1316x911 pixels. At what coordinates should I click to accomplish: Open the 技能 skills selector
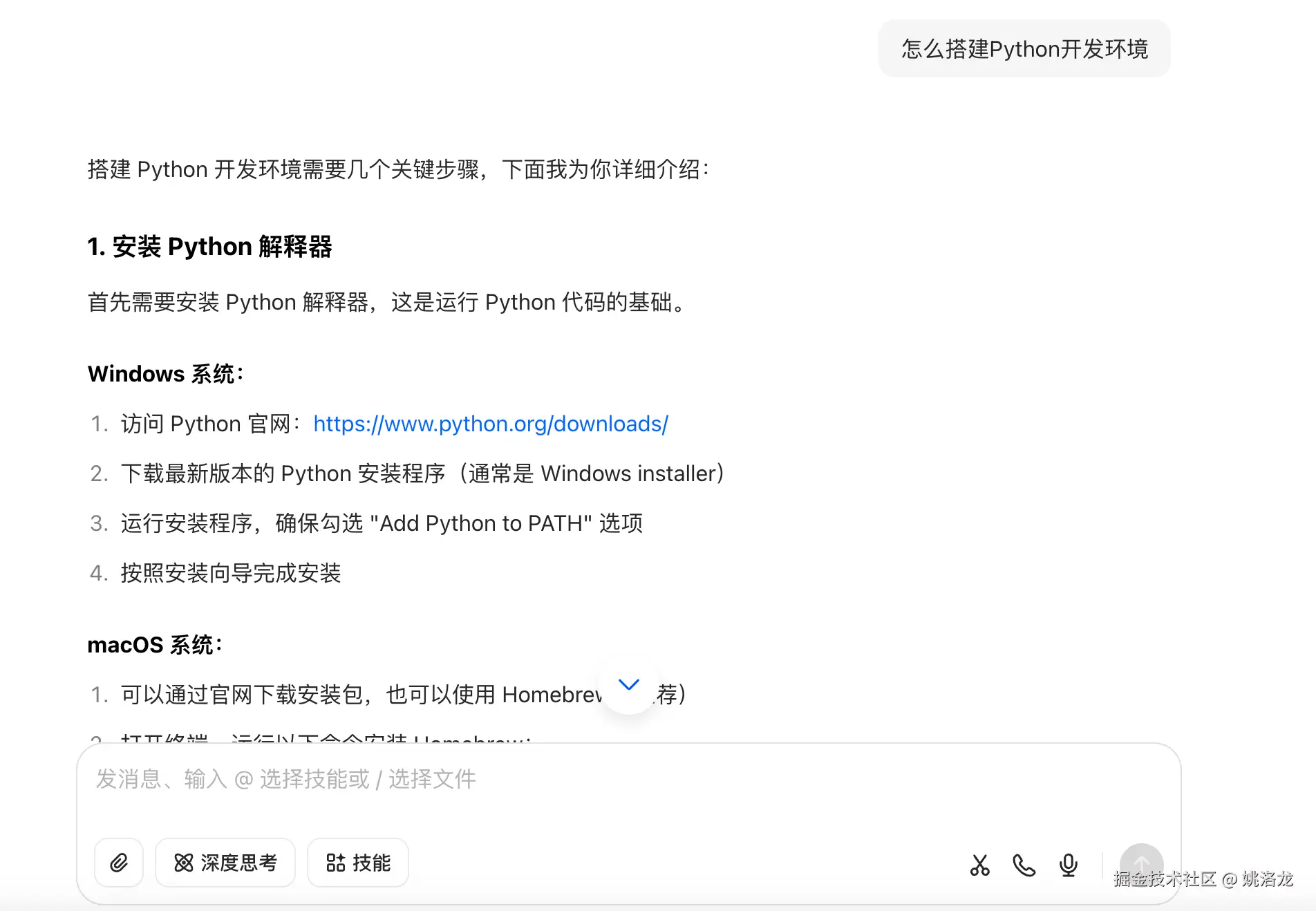point(358,863)
